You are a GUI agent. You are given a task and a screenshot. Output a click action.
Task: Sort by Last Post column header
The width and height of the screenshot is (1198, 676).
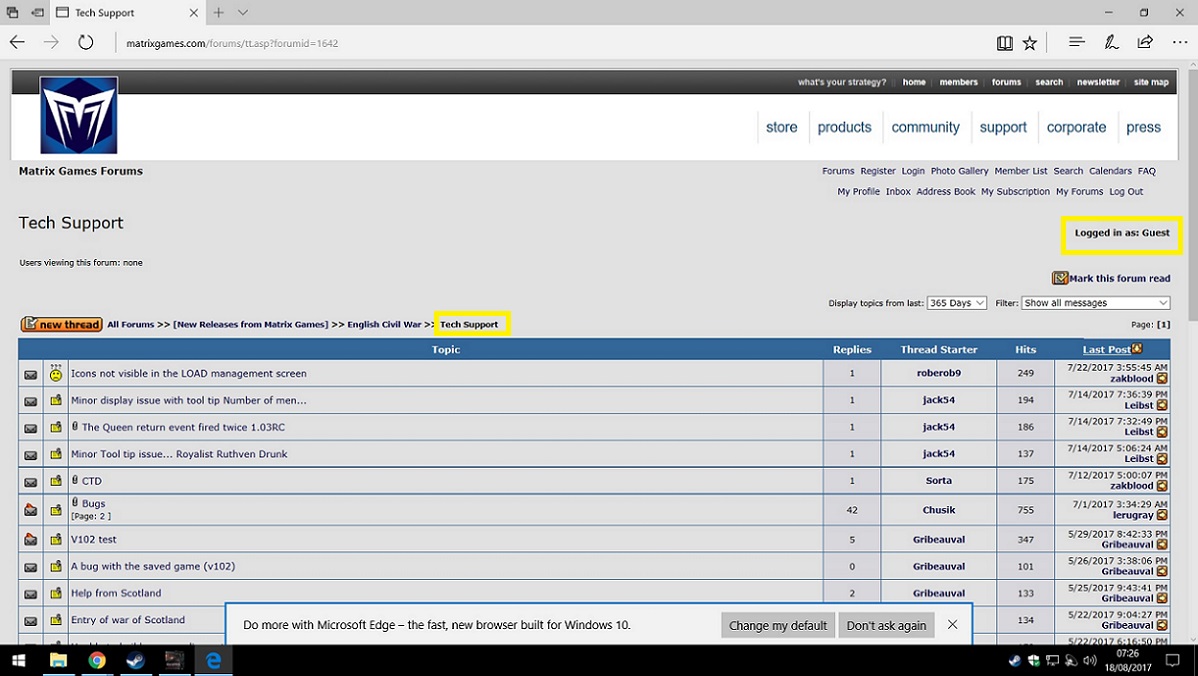(x=1106, y=349)
